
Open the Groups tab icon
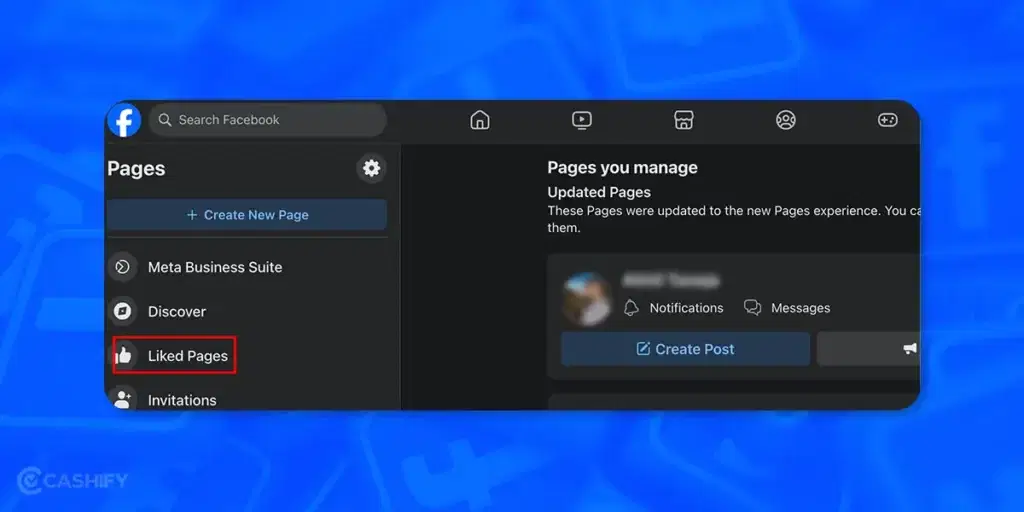(x=786, y=120)
